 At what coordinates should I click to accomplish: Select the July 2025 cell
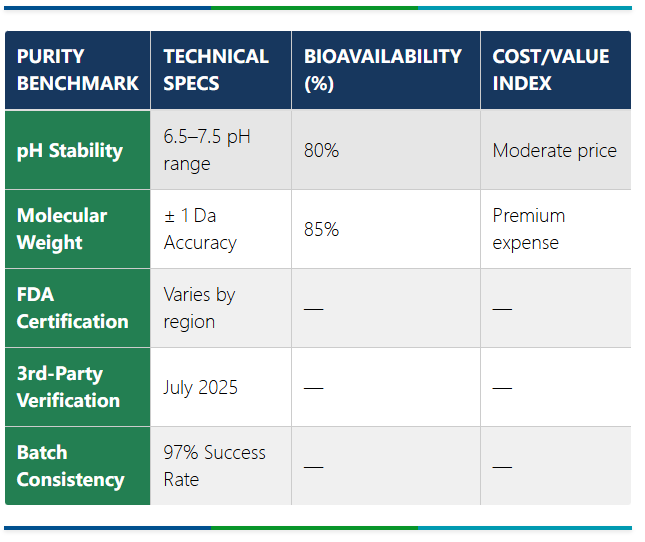tap(201, 387)
